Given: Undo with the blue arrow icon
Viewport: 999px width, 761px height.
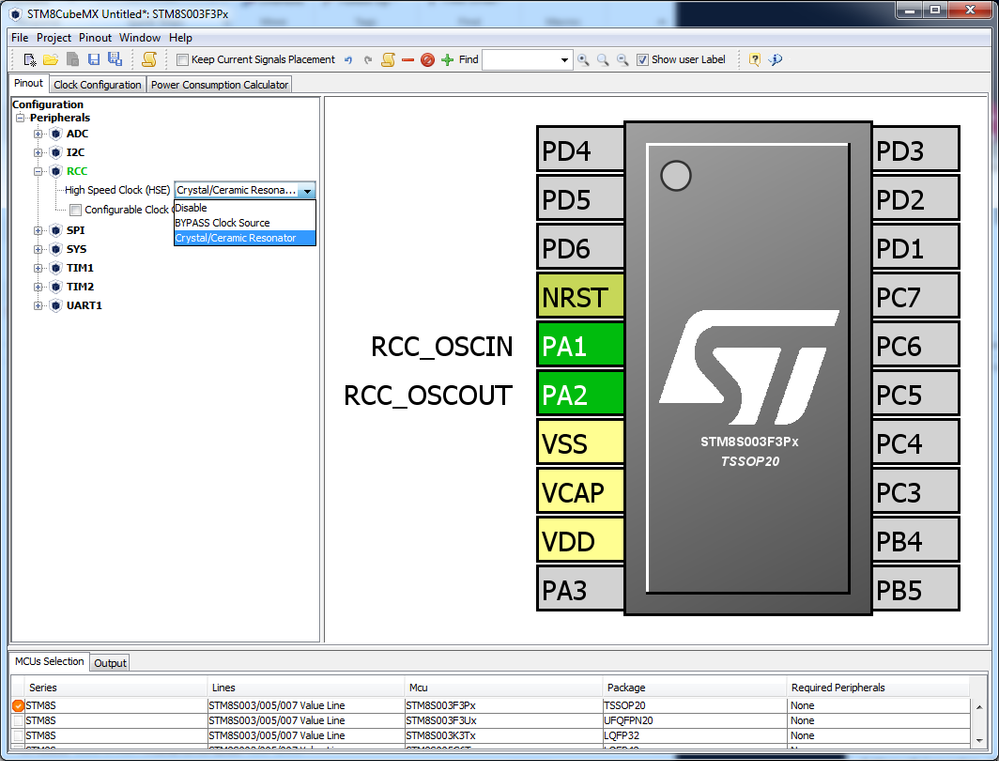Looking at the screenshot, I should [x=348, y=60].
